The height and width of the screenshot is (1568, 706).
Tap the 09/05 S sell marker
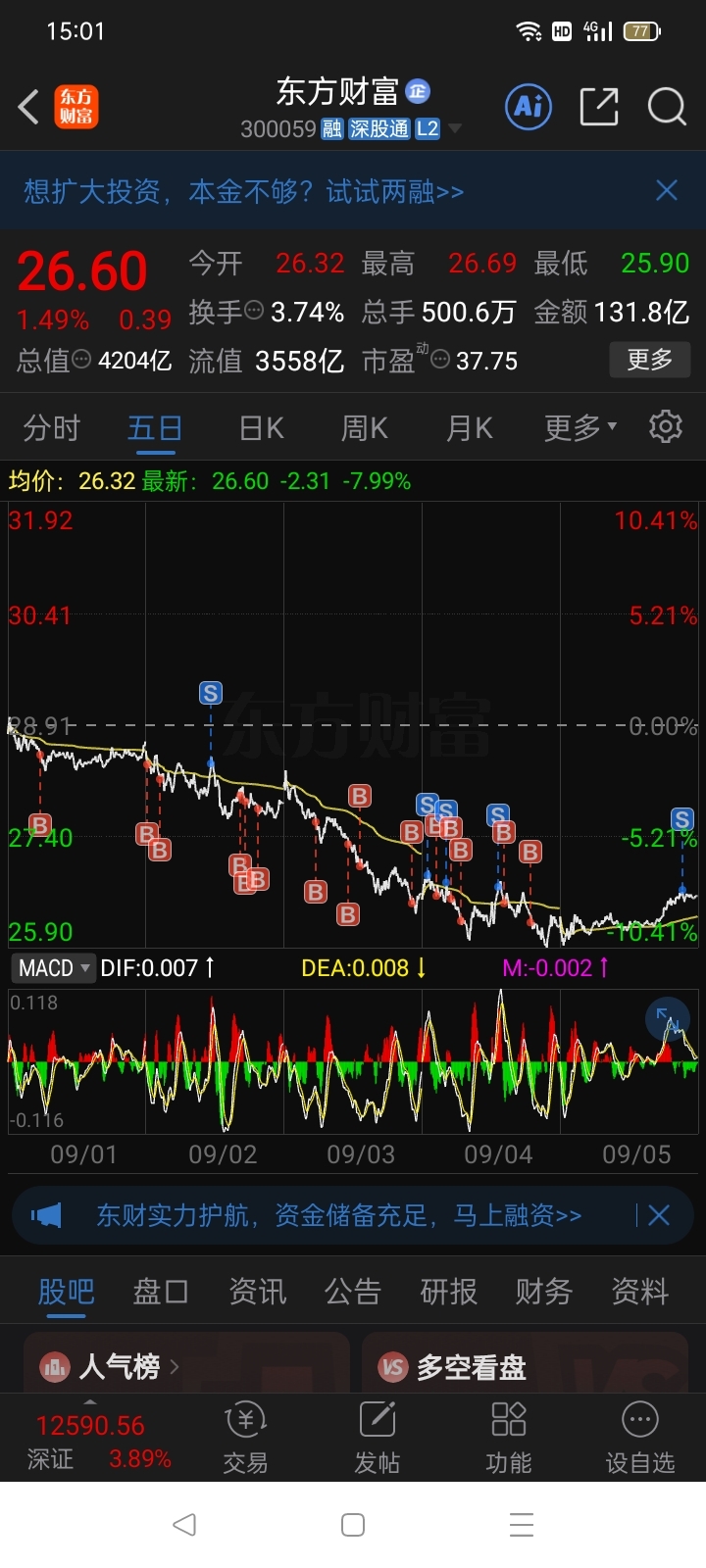(x=682, y=819)
